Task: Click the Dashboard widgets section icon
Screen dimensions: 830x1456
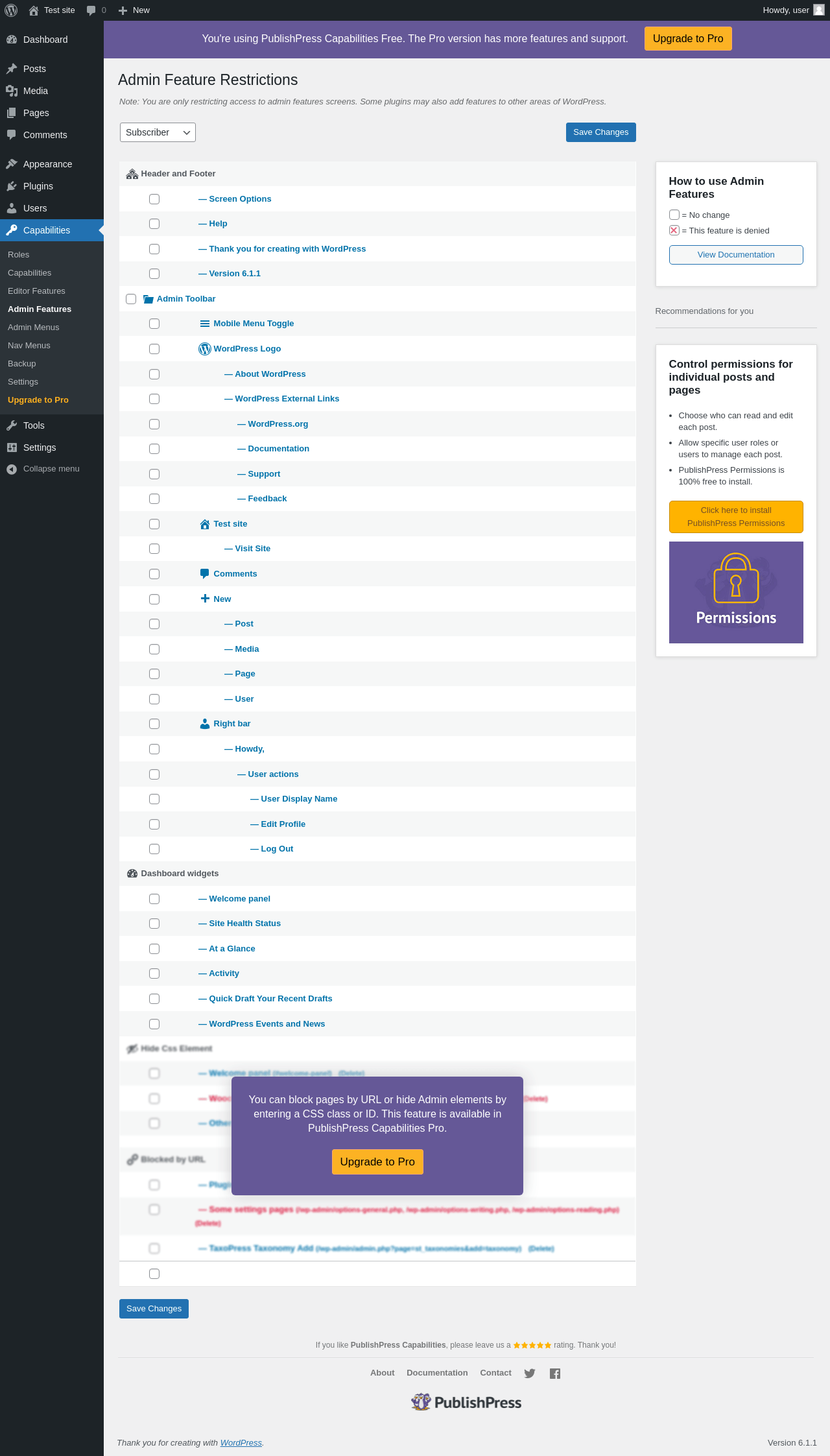Action: click(132, 874)
